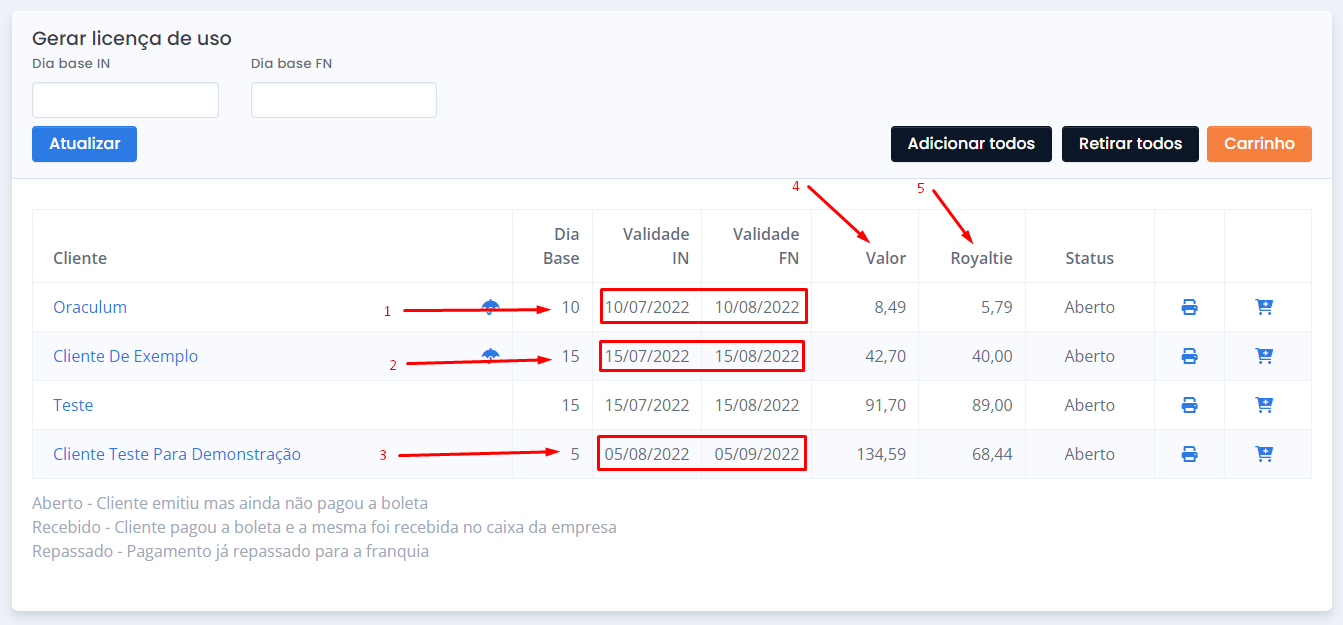Click umbrella icon beside Cliente De Exemplo
The height and width of the screenshot is (625, 1343).
[x=490, y=355]
